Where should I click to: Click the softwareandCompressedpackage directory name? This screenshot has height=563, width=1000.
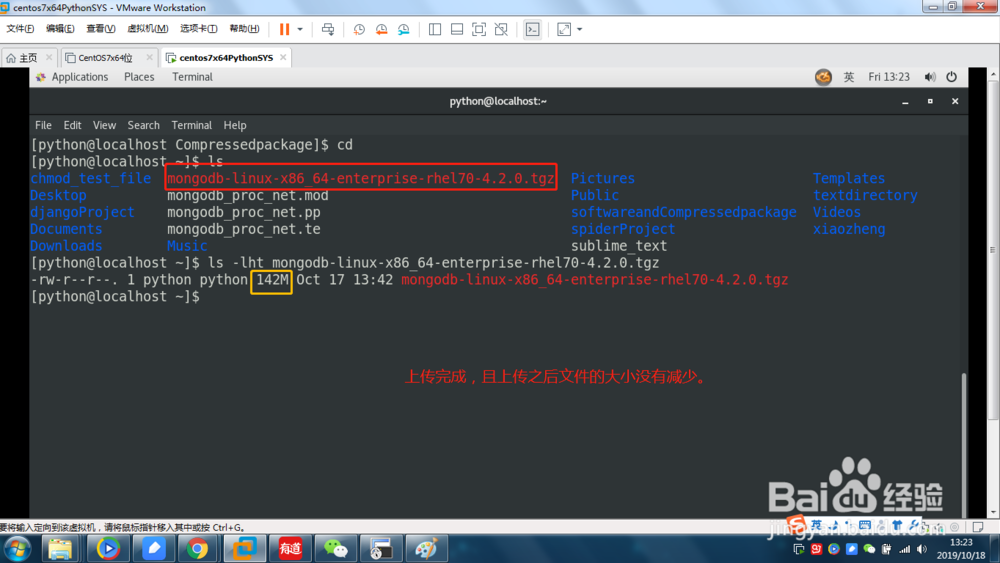coord(684,212)
